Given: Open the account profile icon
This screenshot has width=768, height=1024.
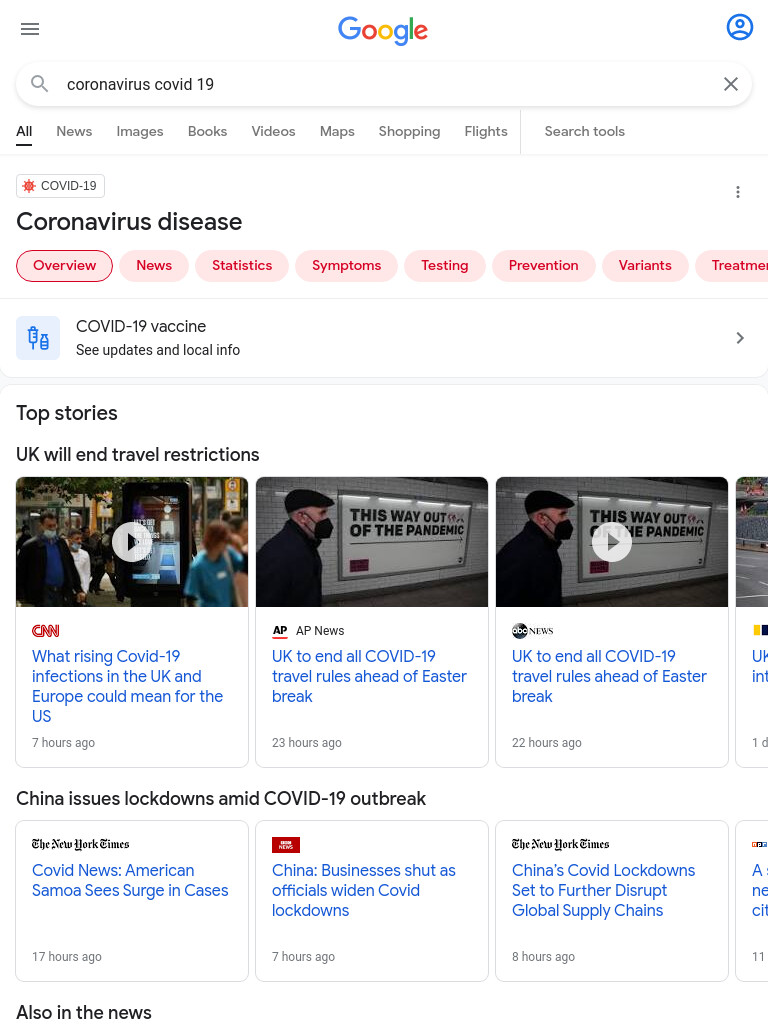Looking at the screenshot, I should point(739,27).
